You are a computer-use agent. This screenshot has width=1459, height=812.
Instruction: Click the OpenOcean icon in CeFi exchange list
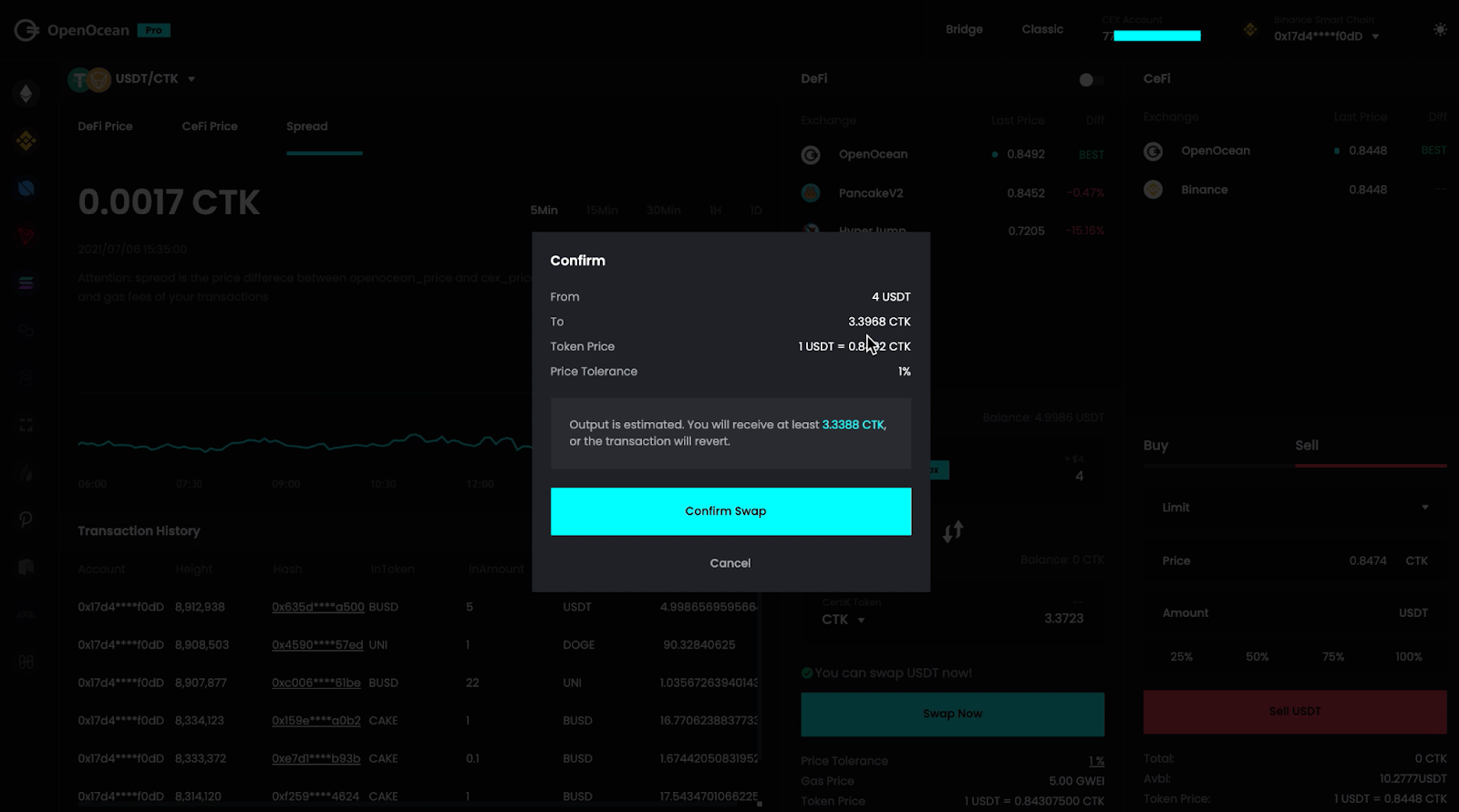tap(1154, 151)
